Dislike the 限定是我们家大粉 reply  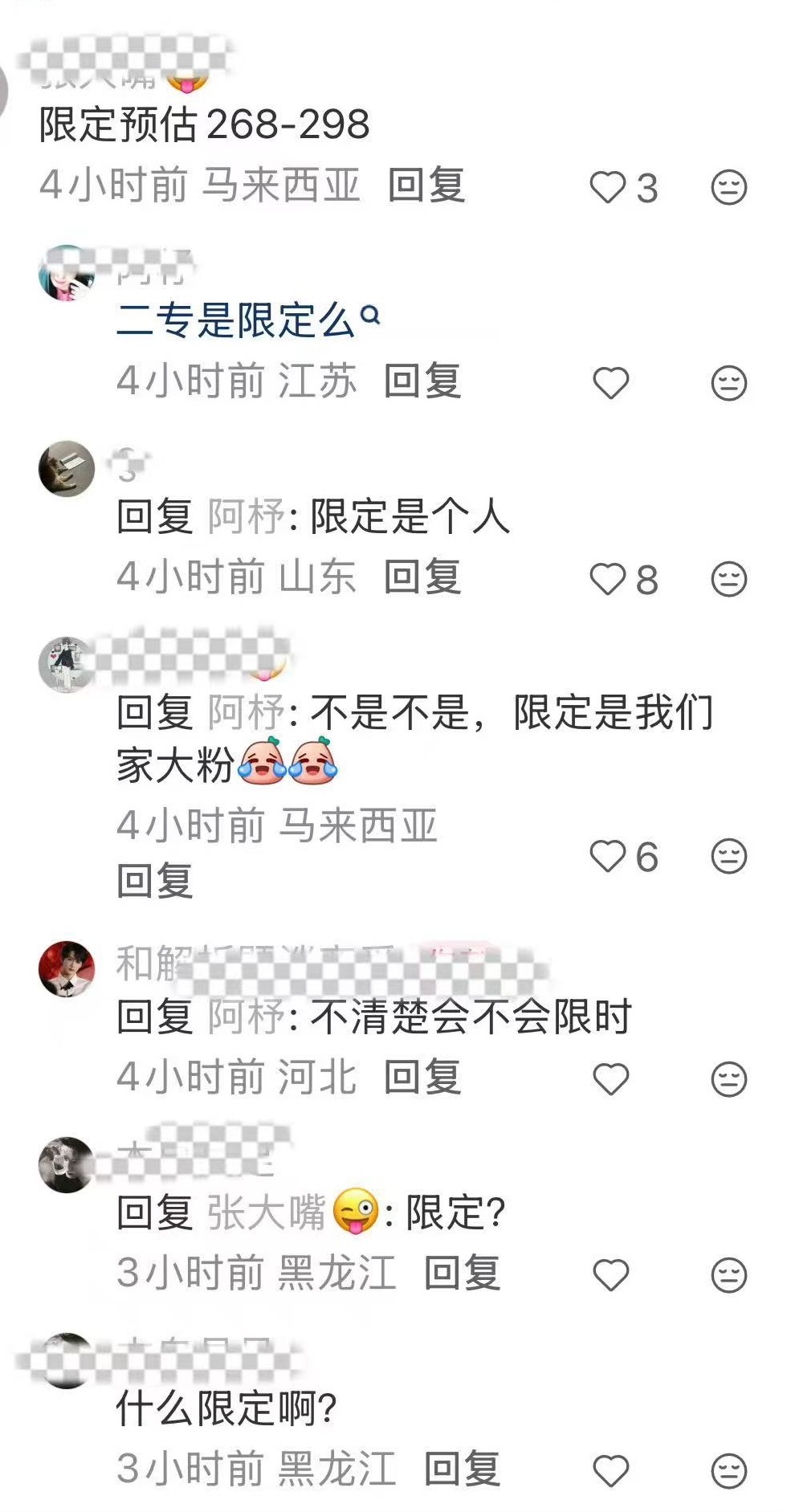click(x=729, y=856)
